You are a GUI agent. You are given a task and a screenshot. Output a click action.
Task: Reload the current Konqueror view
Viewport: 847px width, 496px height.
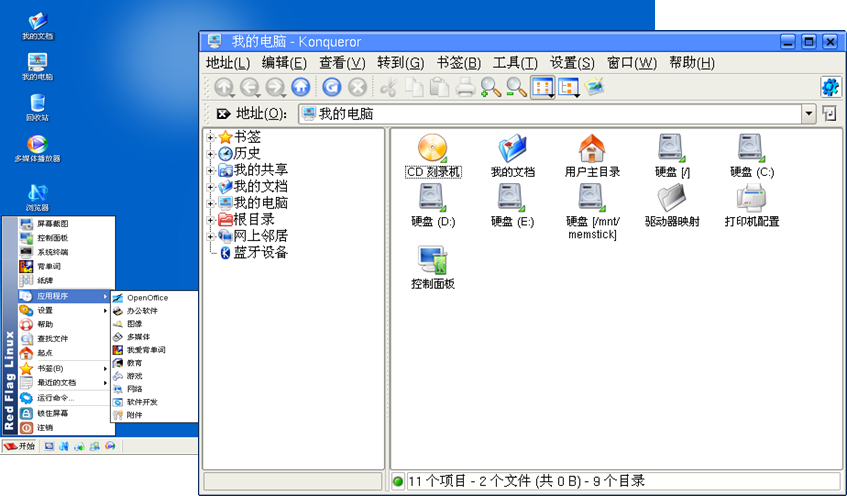click(332, 87)
